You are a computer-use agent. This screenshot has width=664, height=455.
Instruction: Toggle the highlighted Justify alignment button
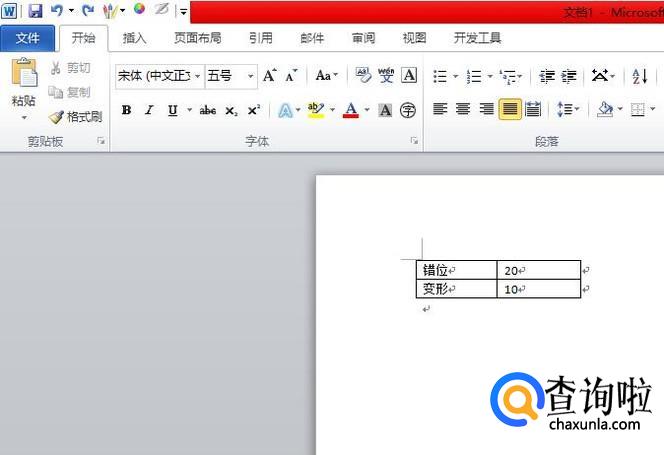click(x=510, y=109)
